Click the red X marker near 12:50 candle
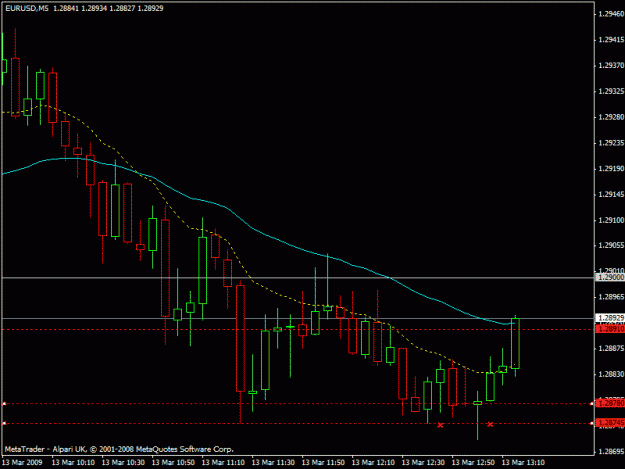625x469 pixels. tap(490, 424)
